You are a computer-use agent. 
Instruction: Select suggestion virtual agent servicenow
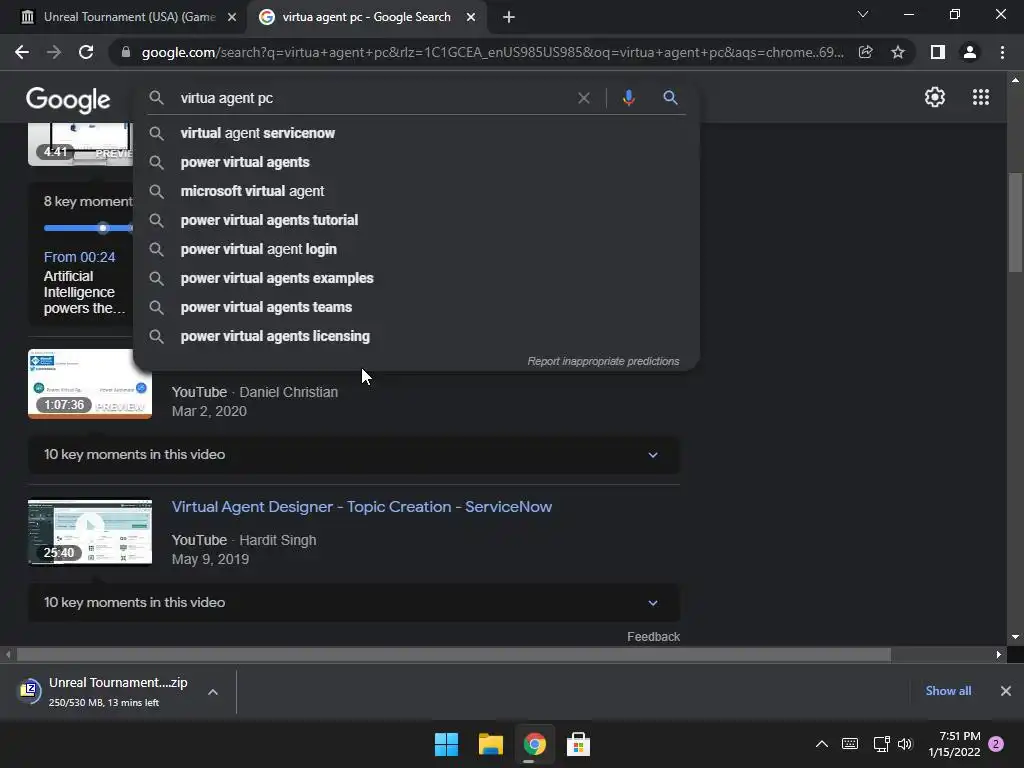[x=416, y=133]
